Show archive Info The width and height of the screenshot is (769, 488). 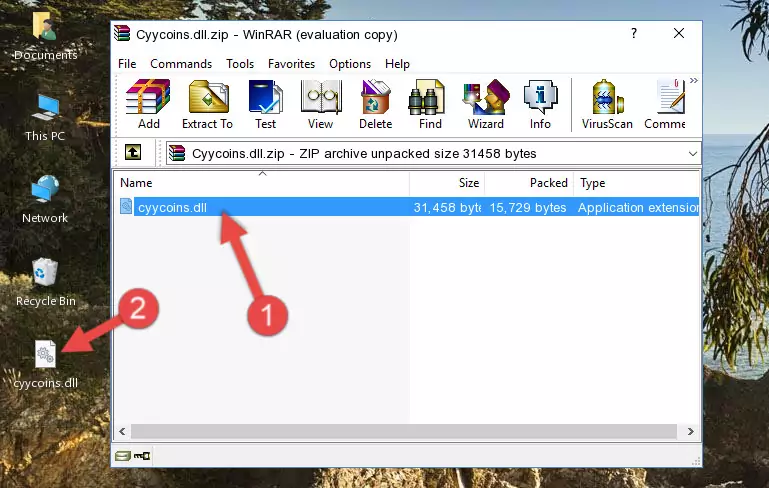(x=540, y=104)
